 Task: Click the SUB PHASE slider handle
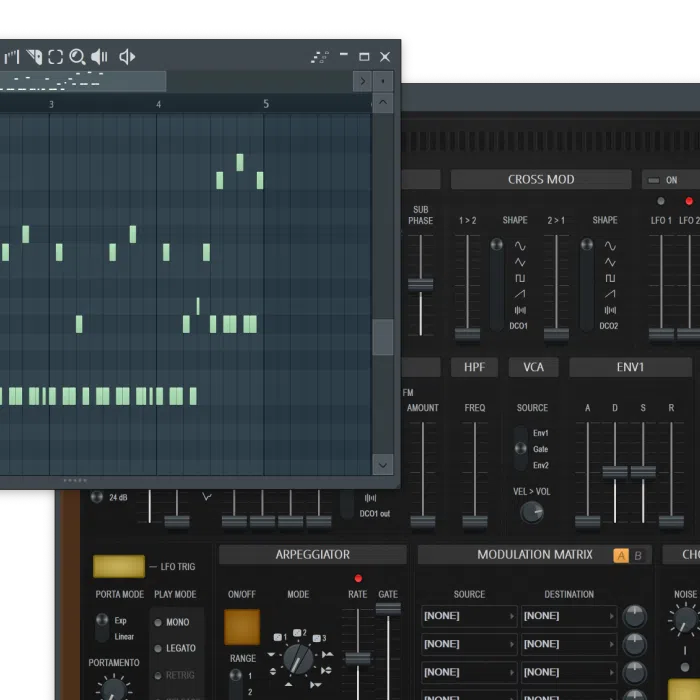click(x=421, y=284)
